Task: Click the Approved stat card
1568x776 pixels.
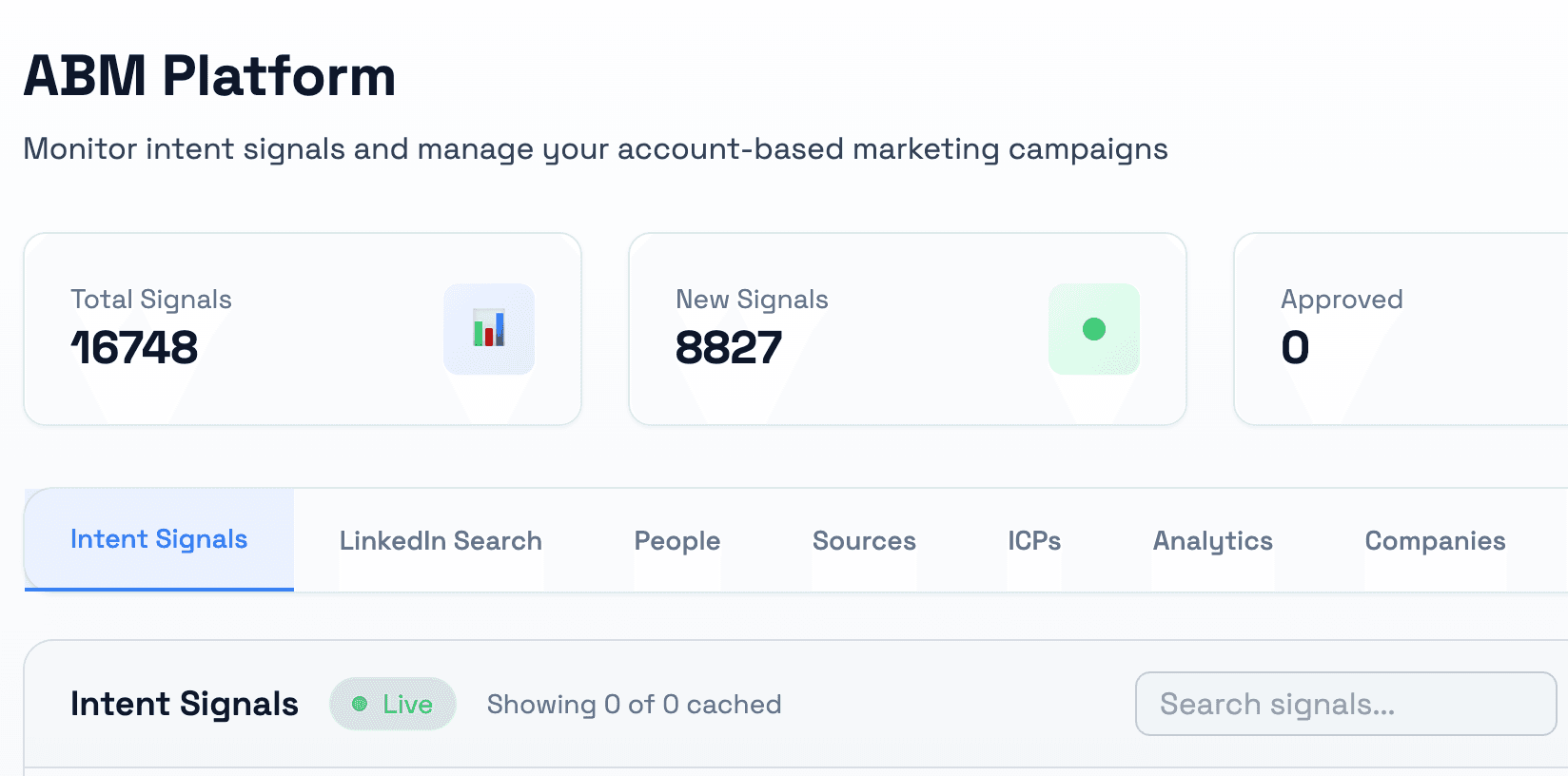Action: pos(1399,328)
